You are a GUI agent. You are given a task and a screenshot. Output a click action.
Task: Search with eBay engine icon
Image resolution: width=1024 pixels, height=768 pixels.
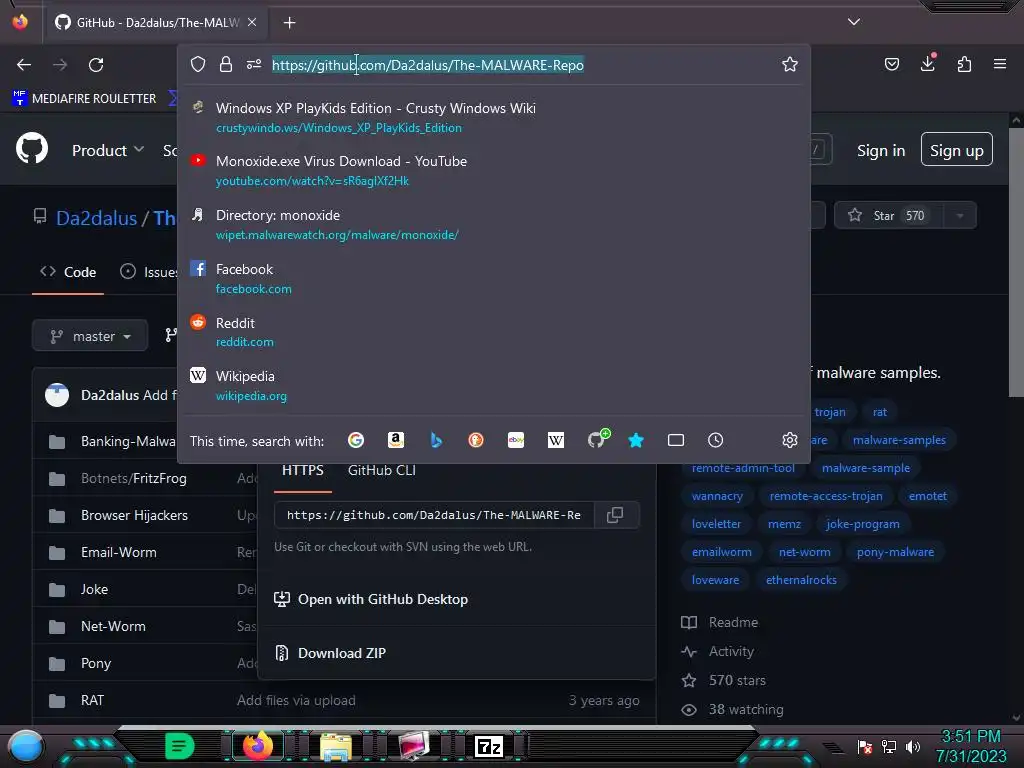[516, 440]
